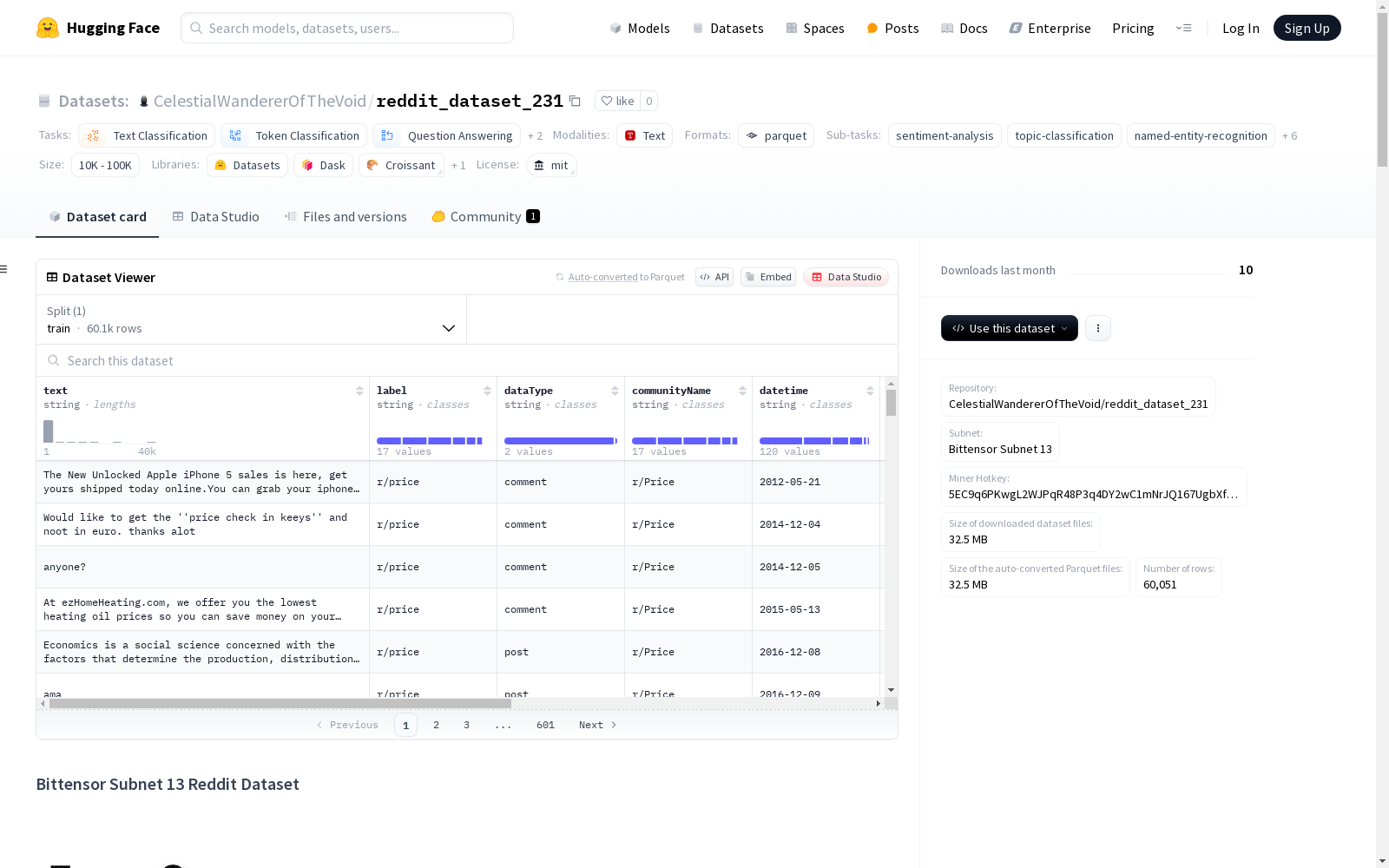1389x868 pixels.
Task: Go to Models in the top navigation
Action: coord(640,28)
